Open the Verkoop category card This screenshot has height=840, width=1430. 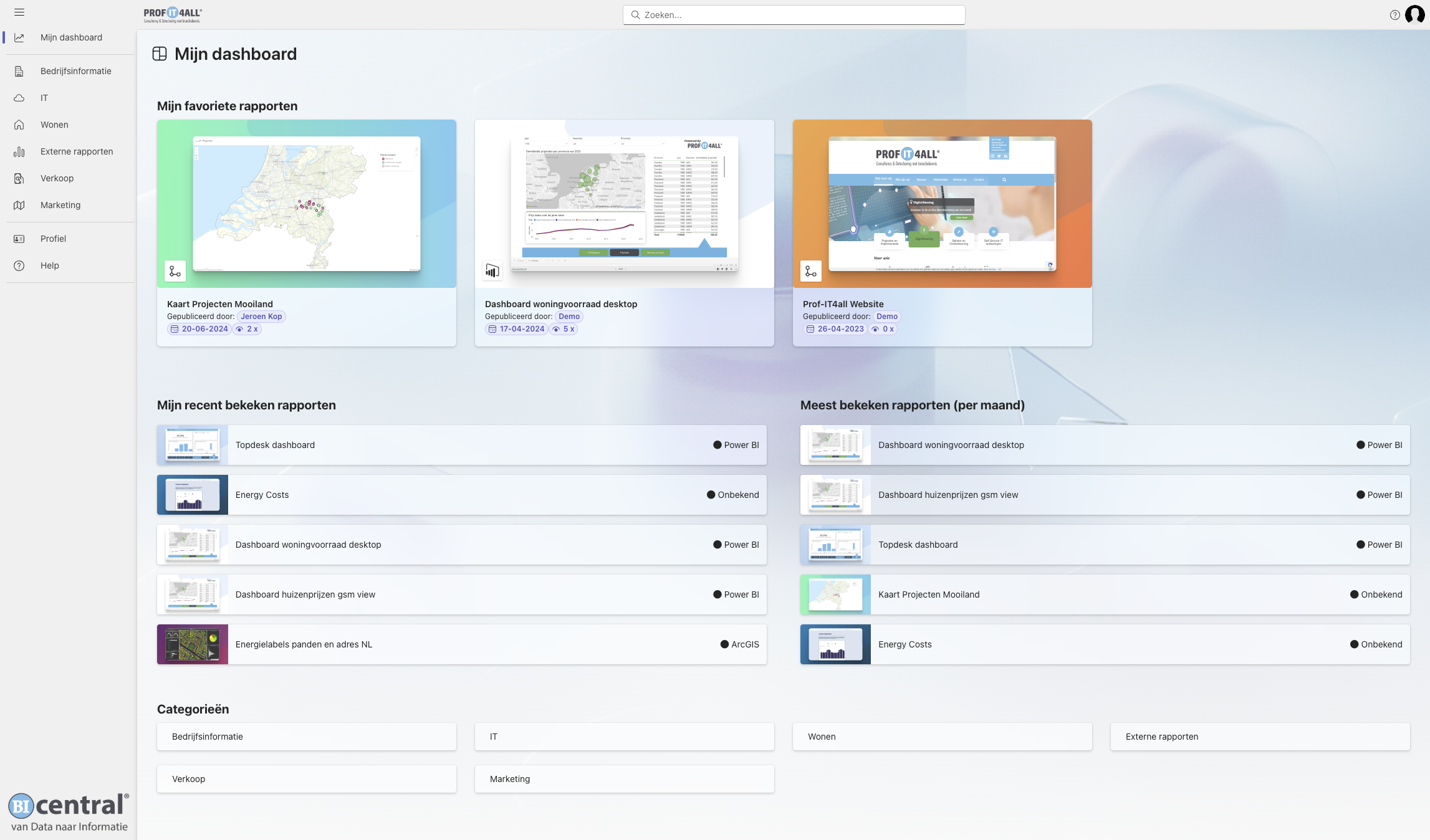click(x=306, y=778)
